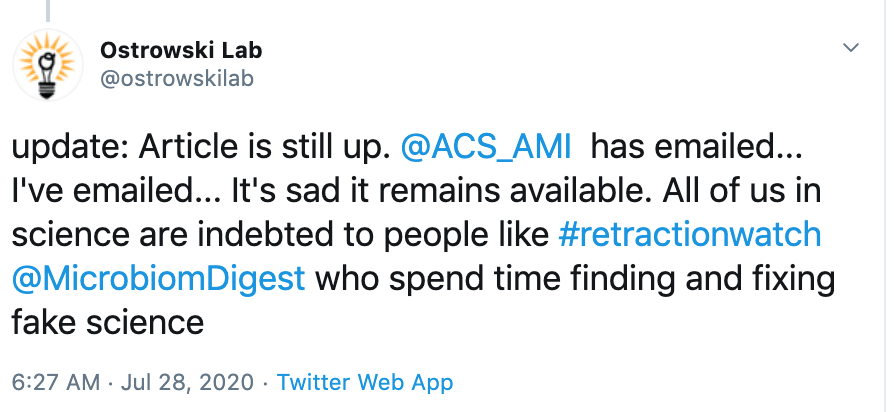Visit the @MicrobiomDigest mention profile

click(158, 278)
